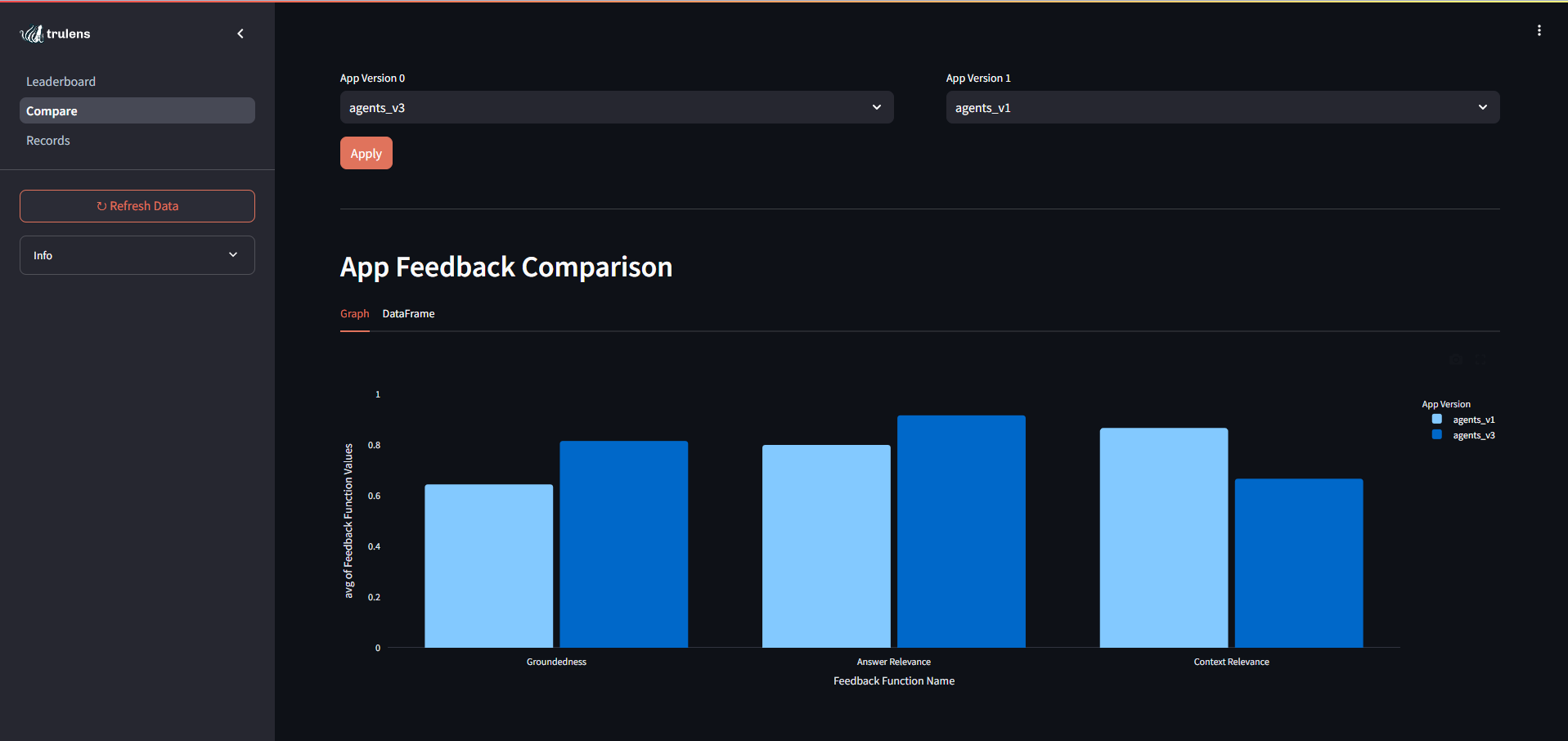The height and width of the screenshot is (741, 1568).
Task: Go to the Records page
Action: 137,141
